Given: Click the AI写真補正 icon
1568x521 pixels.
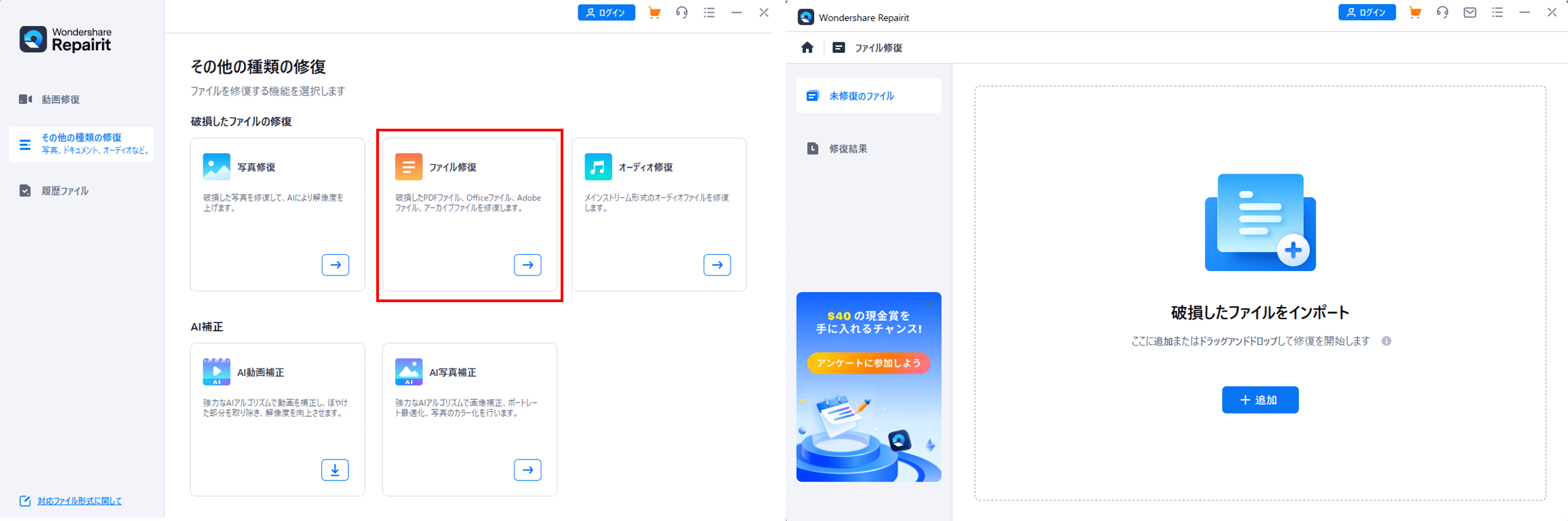Looking at the screenshot, I should coord(409,372).
